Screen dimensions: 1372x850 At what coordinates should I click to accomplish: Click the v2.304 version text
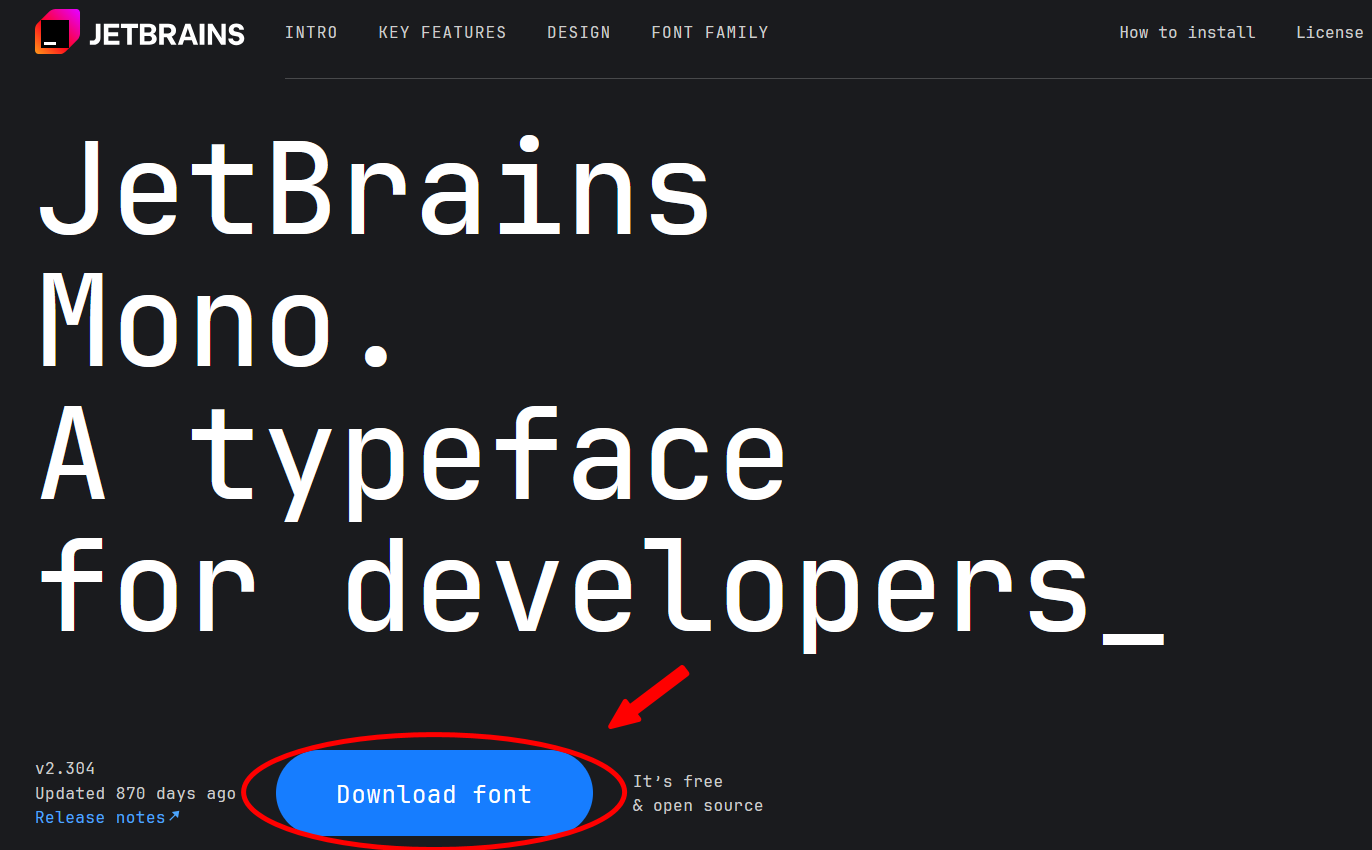[65, 769]
